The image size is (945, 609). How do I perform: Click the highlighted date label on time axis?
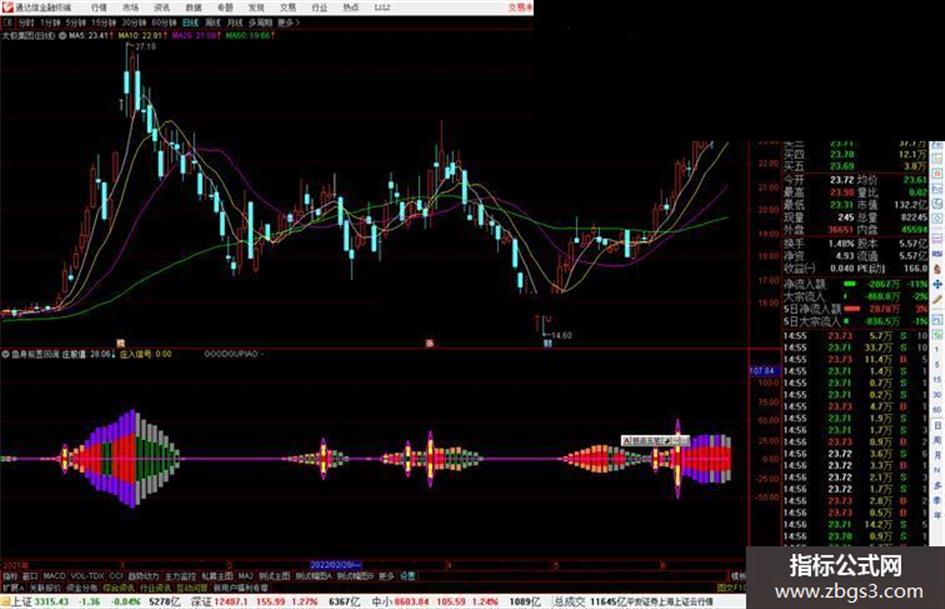point(335,565)
